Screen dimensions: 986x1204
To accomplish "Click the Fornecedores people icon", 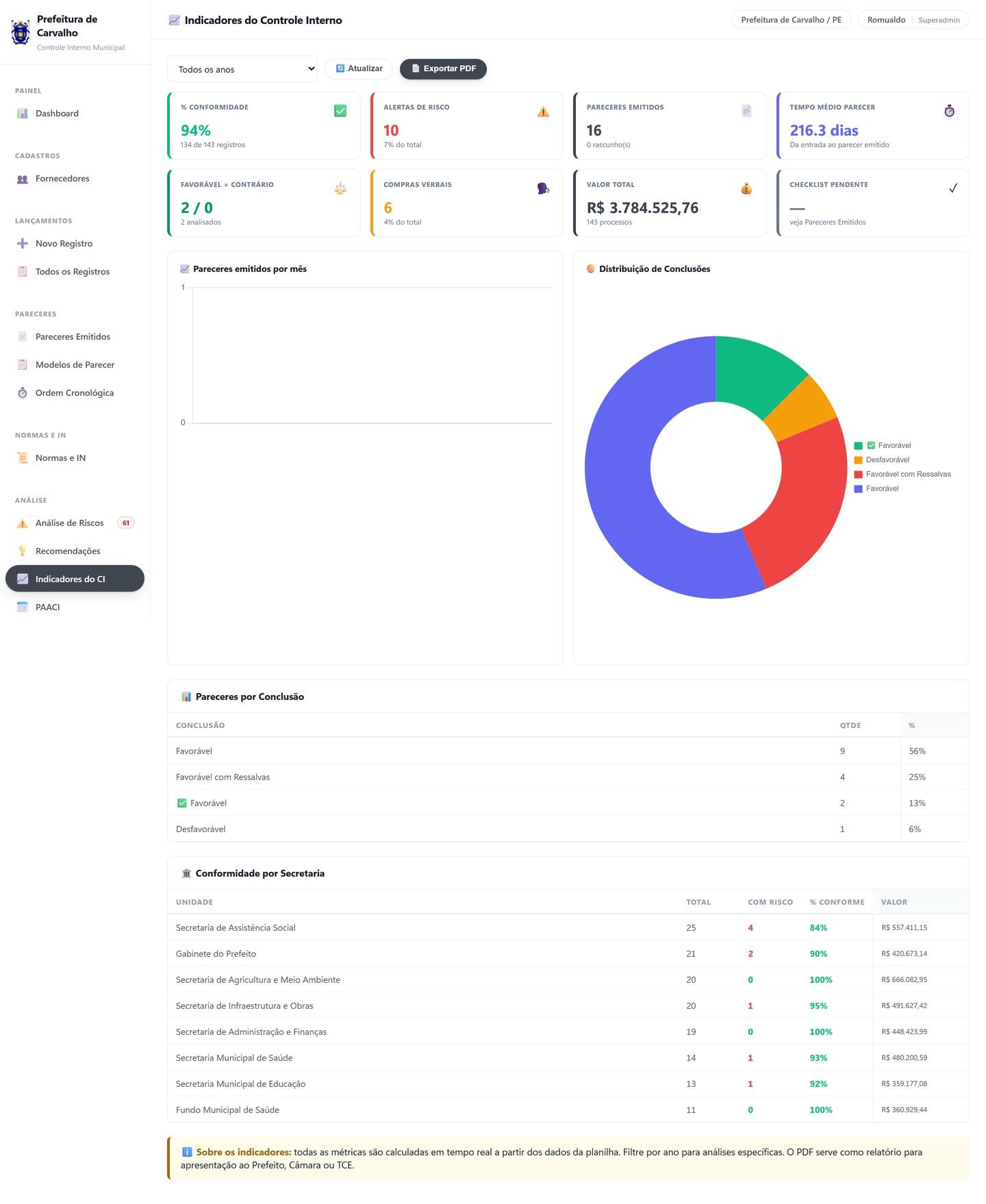I will click(23, 179).
